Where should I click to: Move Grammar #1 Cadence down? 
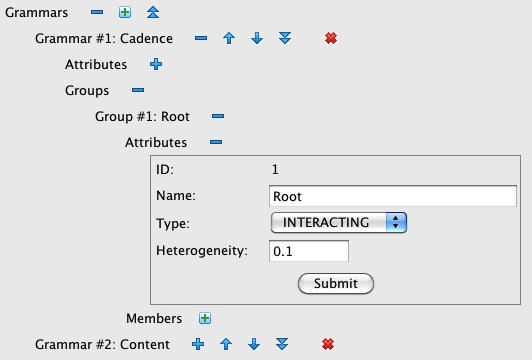pyautogui.click(x=257, y=38)
